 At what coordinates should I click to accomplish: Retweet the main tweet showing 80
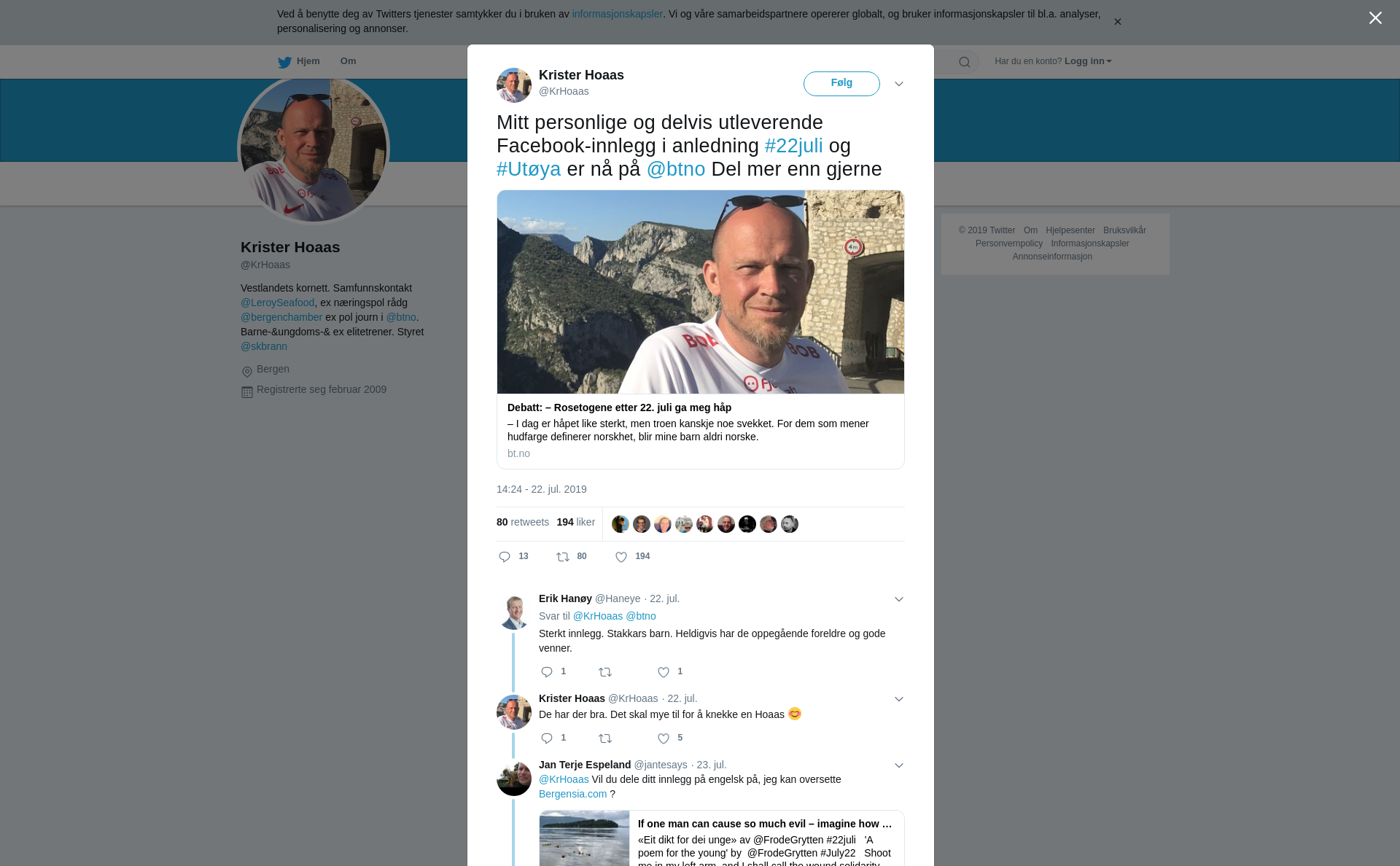click(563, 557)
